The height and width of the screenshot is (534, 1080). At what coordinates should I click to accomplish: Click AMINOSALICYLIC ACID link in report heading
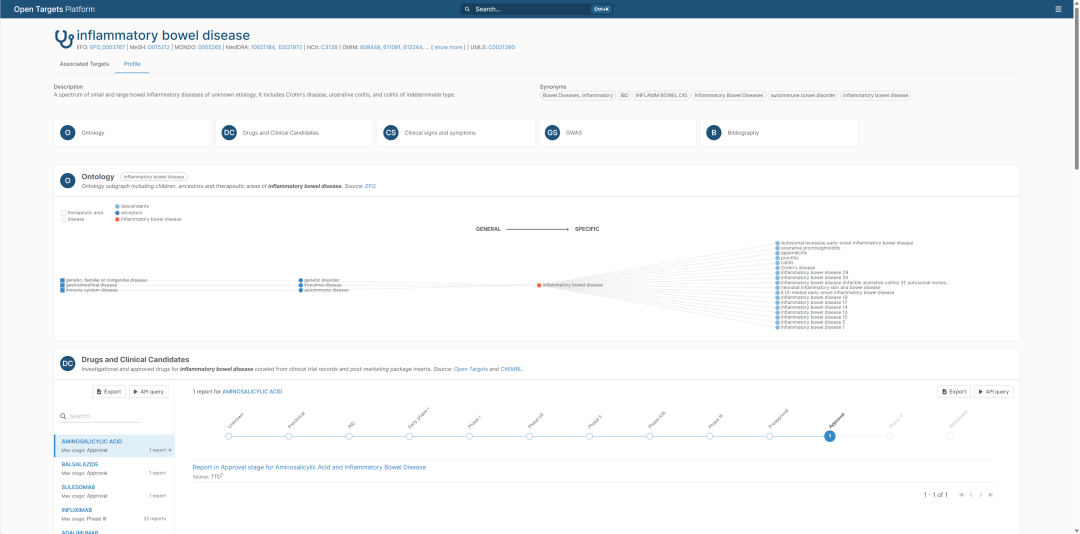point(252,391)
